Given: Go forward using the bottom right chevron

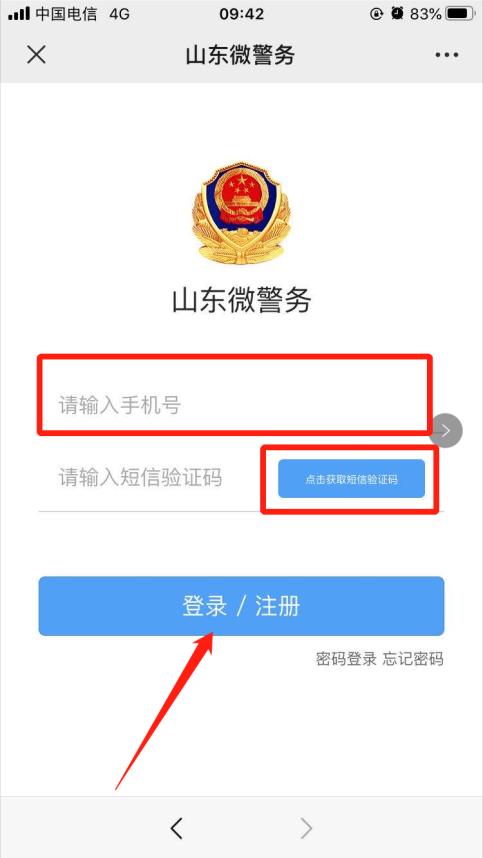Looking at the screenshot, I should (x=306, y=828).
